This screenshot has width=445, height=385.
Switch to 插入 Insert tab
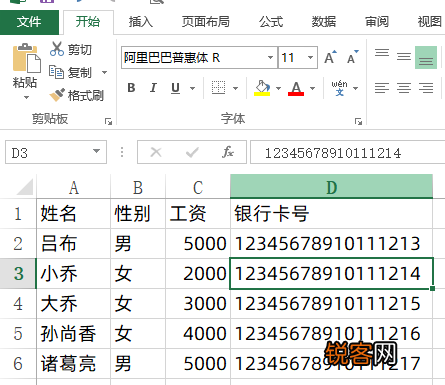point(141,22)
